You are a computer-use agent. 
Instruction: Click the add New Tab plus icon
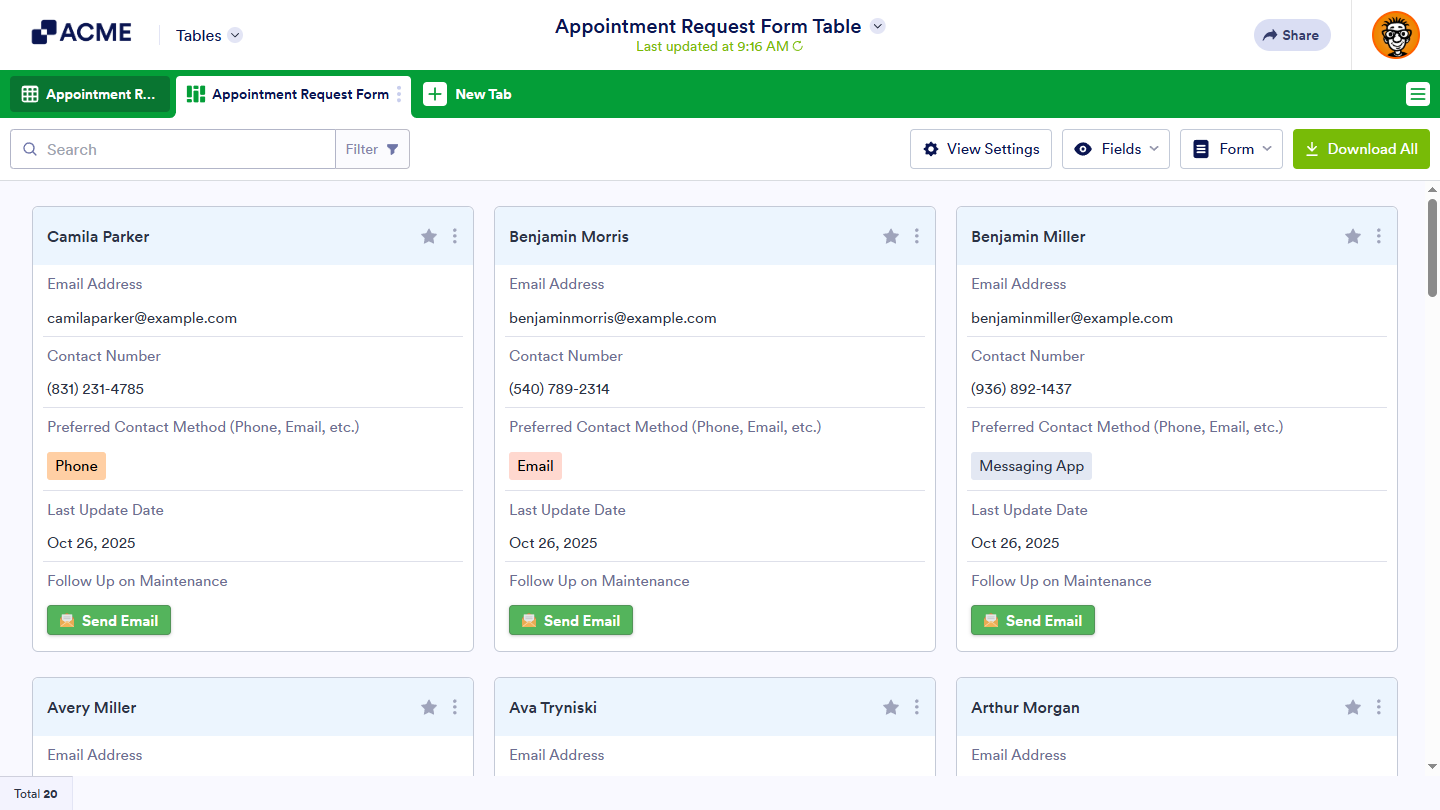click(x=435, y=94)
